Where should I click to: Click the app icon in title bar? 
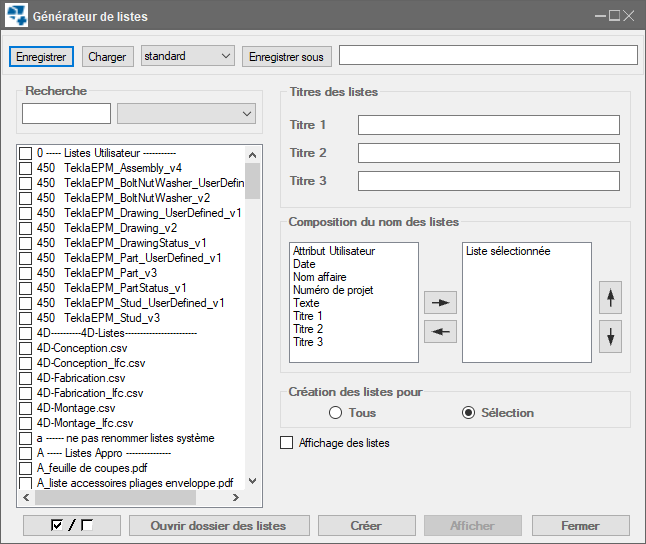16,15
